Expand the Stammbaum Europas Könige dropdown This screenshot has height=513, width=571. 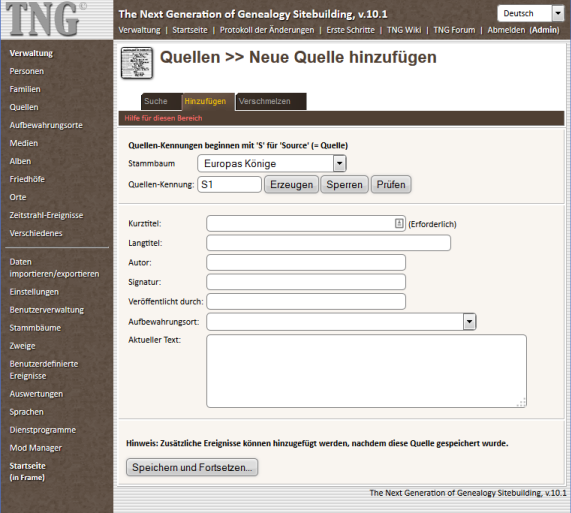coord(272,163)
